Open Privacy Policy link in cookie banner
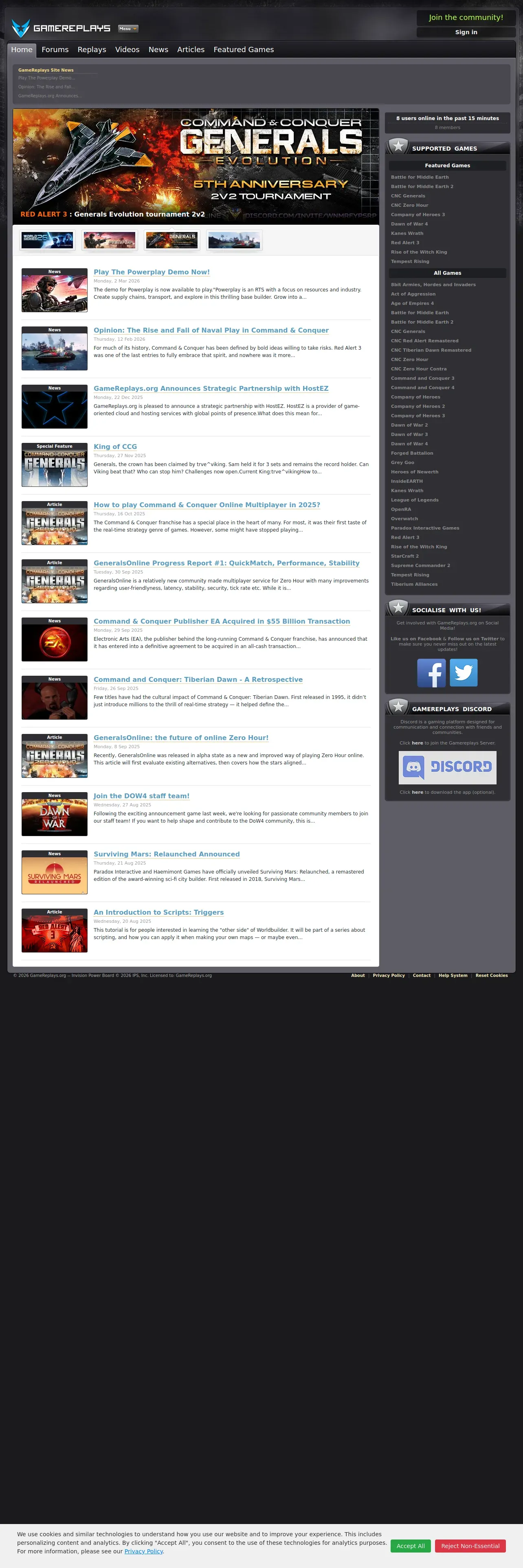This screenshot has width=523, height=1568. click(x=144, y=1551)
